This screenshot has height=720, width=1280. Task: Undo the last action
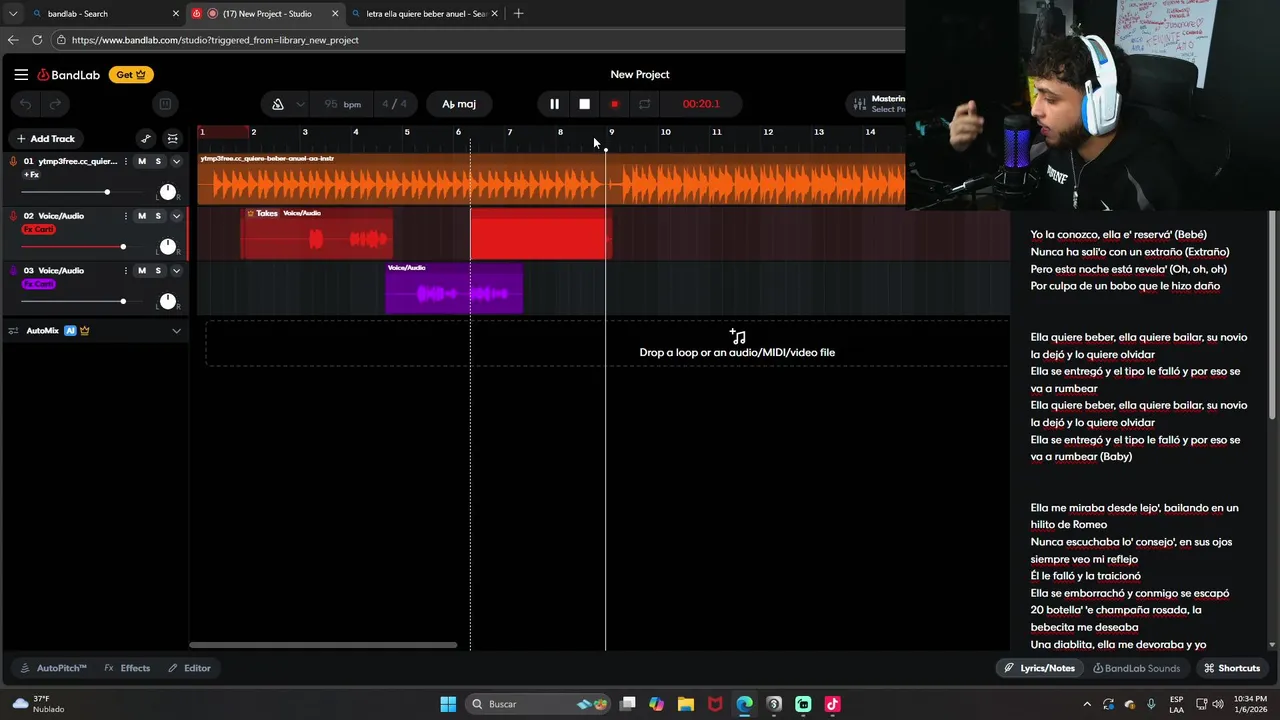click(x=26, y=104)
